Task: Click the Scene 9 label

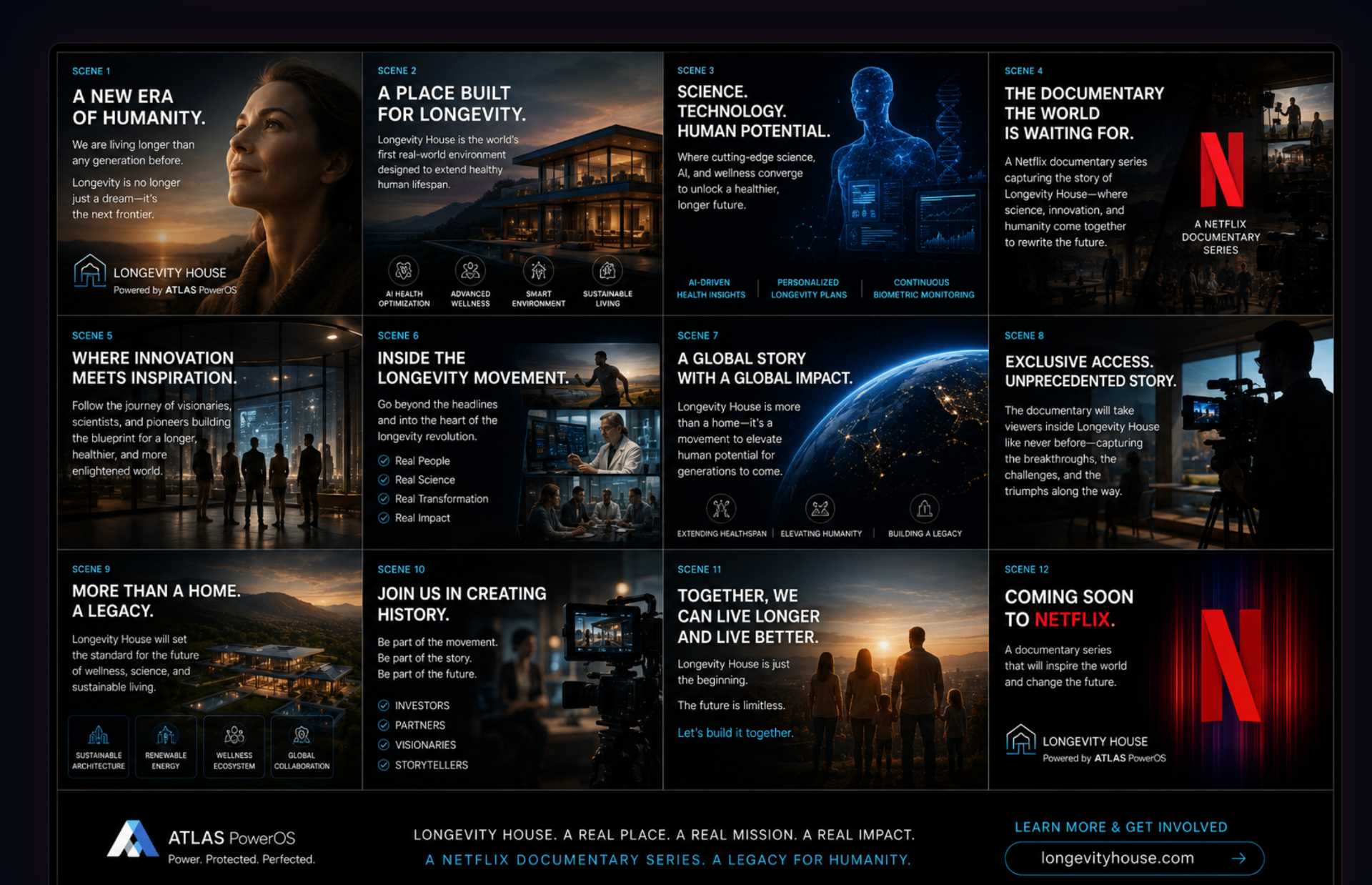Action: pos(91,569)
